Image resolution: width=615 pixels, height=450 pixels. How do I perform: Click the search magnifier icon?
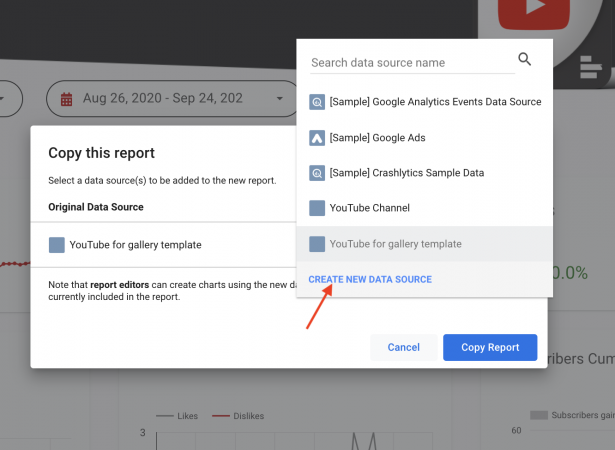[524, 59]
